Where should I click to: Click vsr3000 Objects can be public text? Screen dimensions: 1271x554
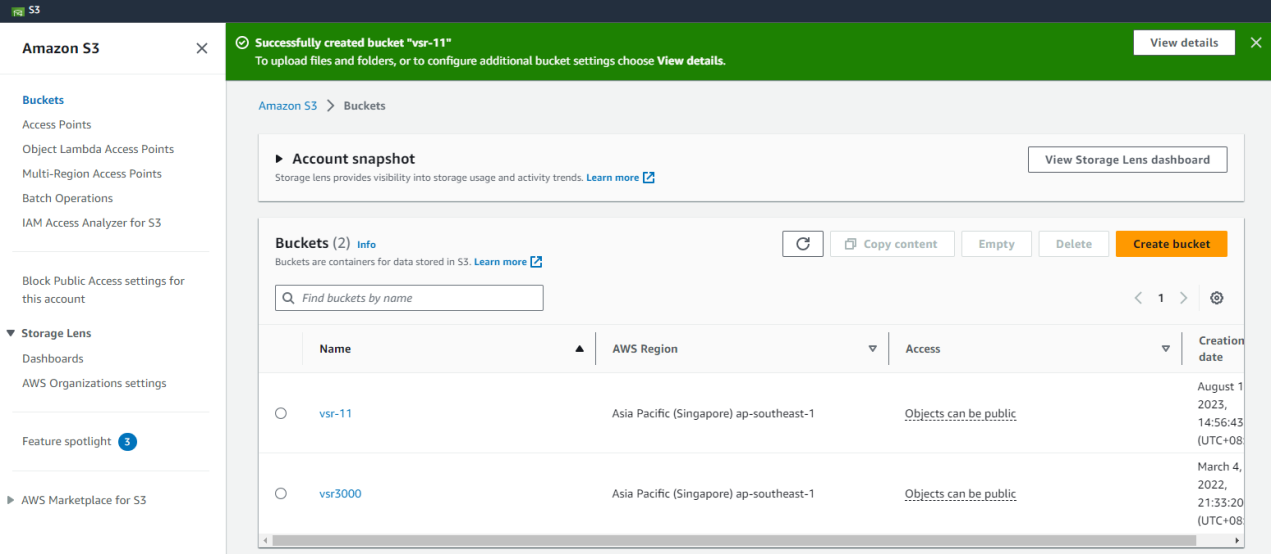(960, 493)
